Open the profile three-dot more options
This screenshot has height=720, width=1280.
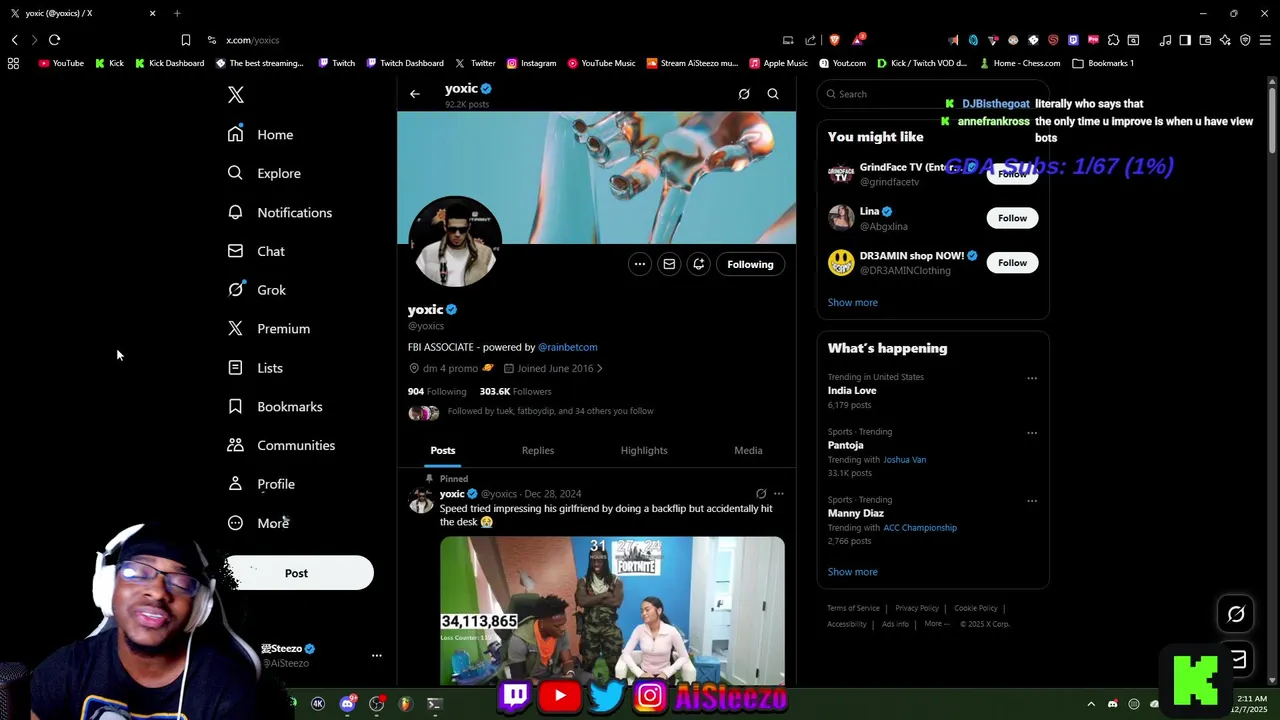[x=640, y=264]
